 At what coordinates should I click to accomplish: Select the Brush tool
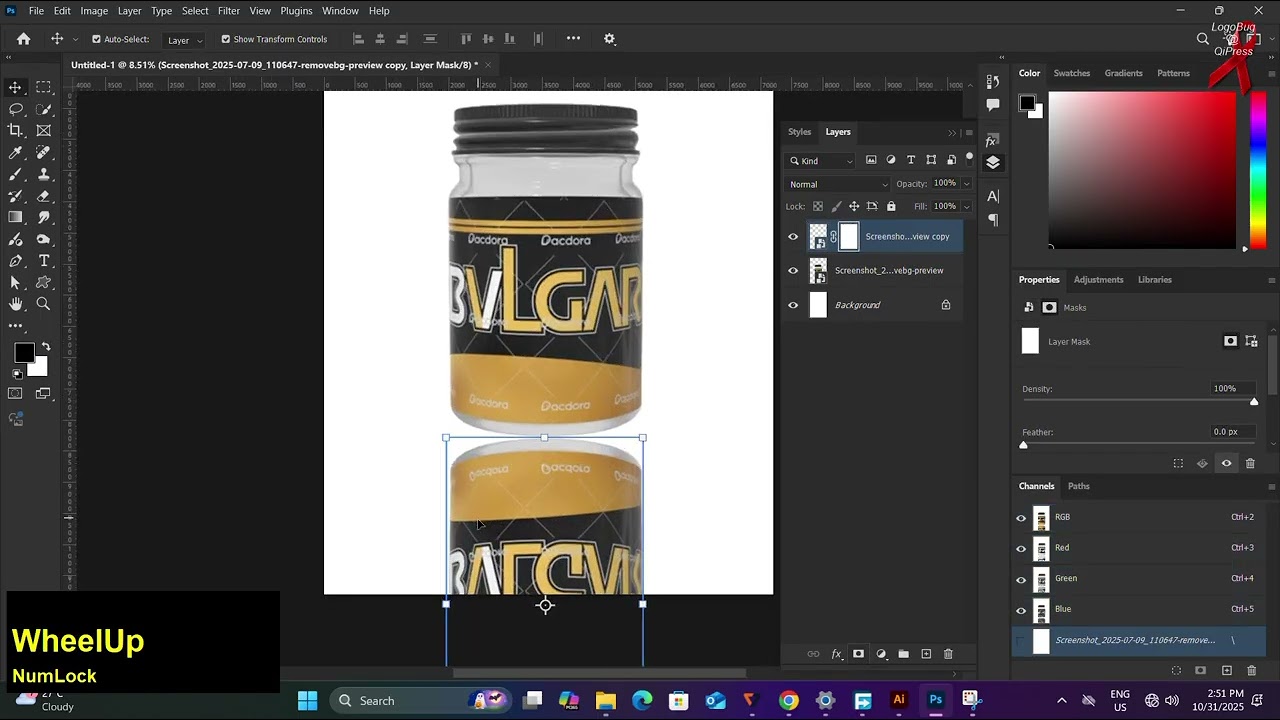15,174
